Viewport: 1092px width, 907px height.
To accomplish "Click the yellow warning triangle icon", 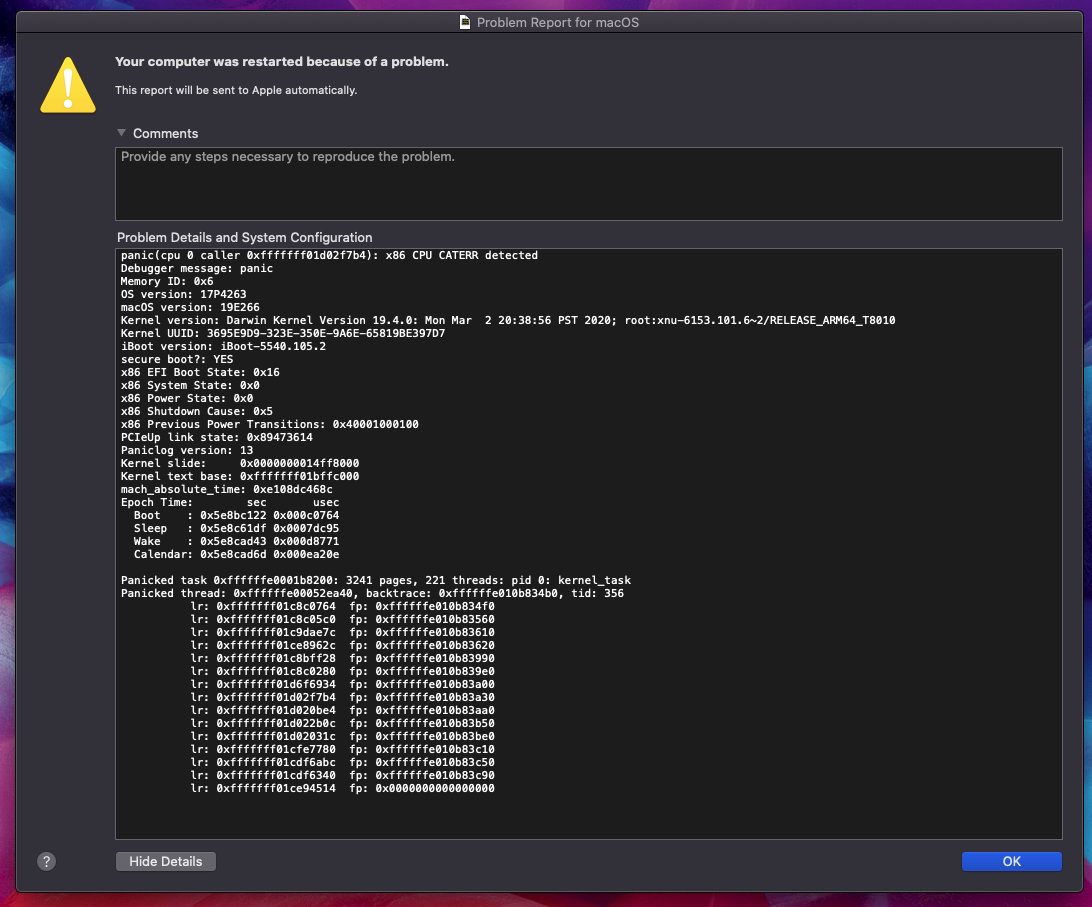I will click(68, 85).
